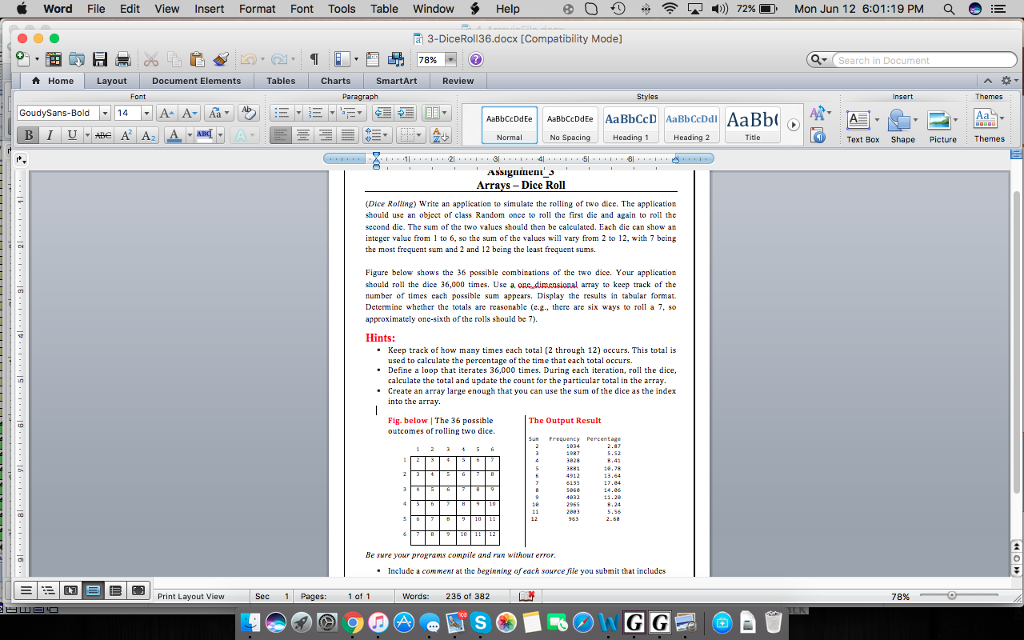Viewport: 1024px width, 640px height.
Task: Click the Paste clipboard icon
Action: pyautogui.click(x=196, y=57)
